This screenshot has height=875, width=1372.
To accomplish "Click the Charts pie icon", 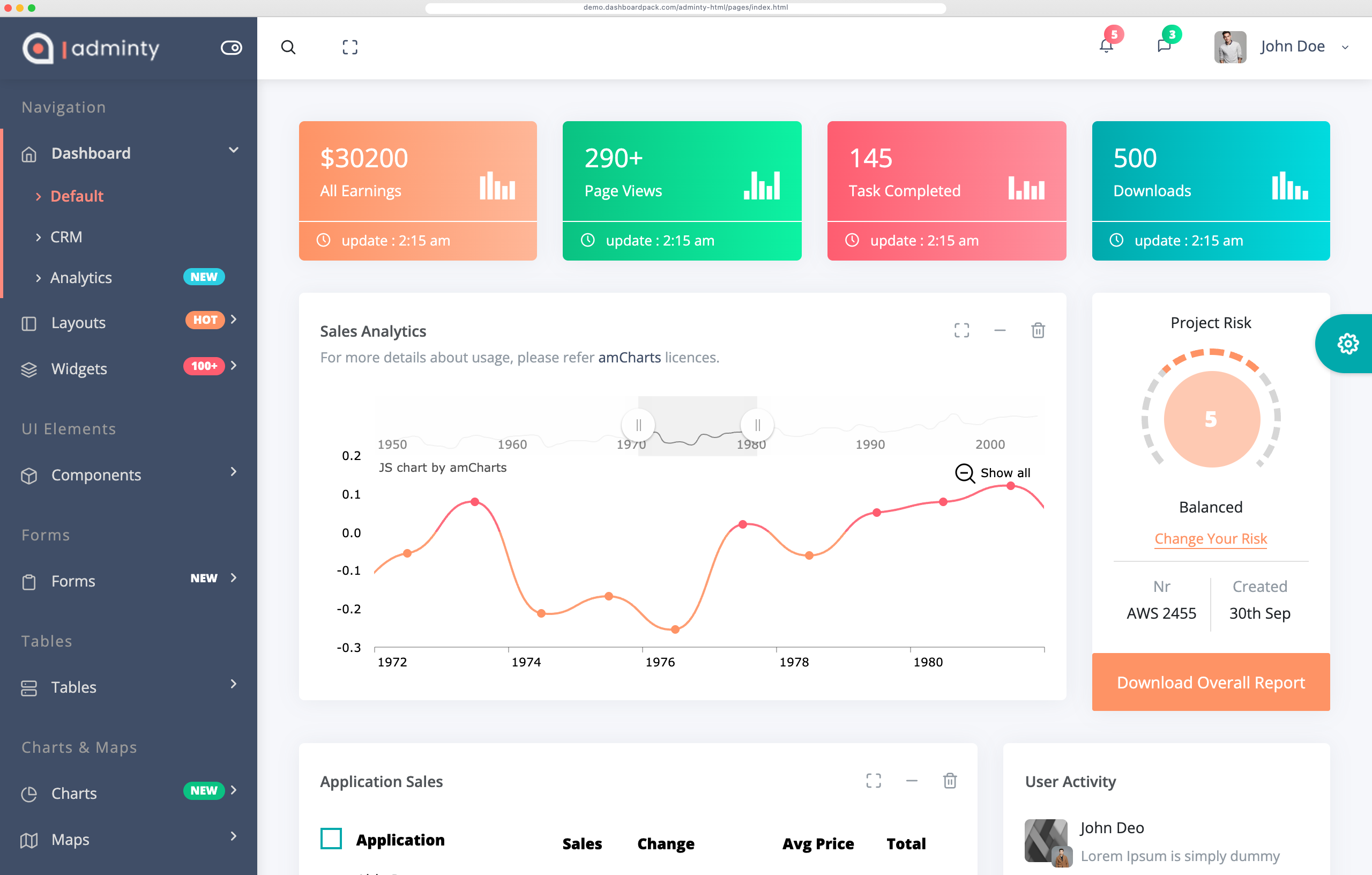I will click(29, 794).
